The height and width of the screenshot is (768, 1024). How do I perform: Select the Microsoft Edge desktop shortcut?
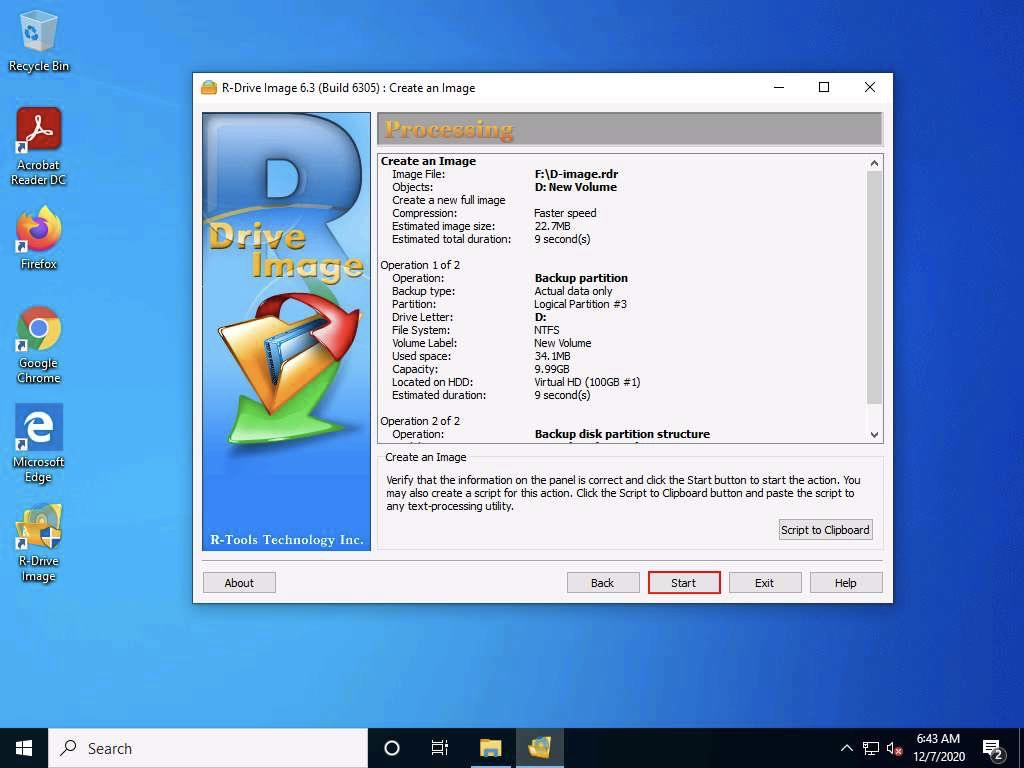[39, 443]
